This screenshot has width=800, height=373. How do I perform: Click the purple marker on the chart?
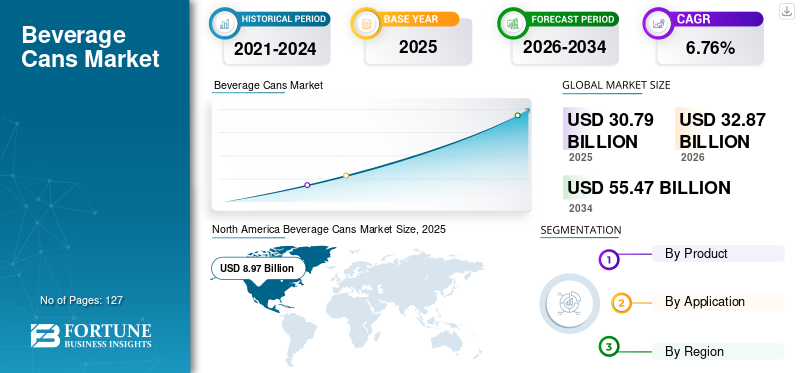click(307, 185)
